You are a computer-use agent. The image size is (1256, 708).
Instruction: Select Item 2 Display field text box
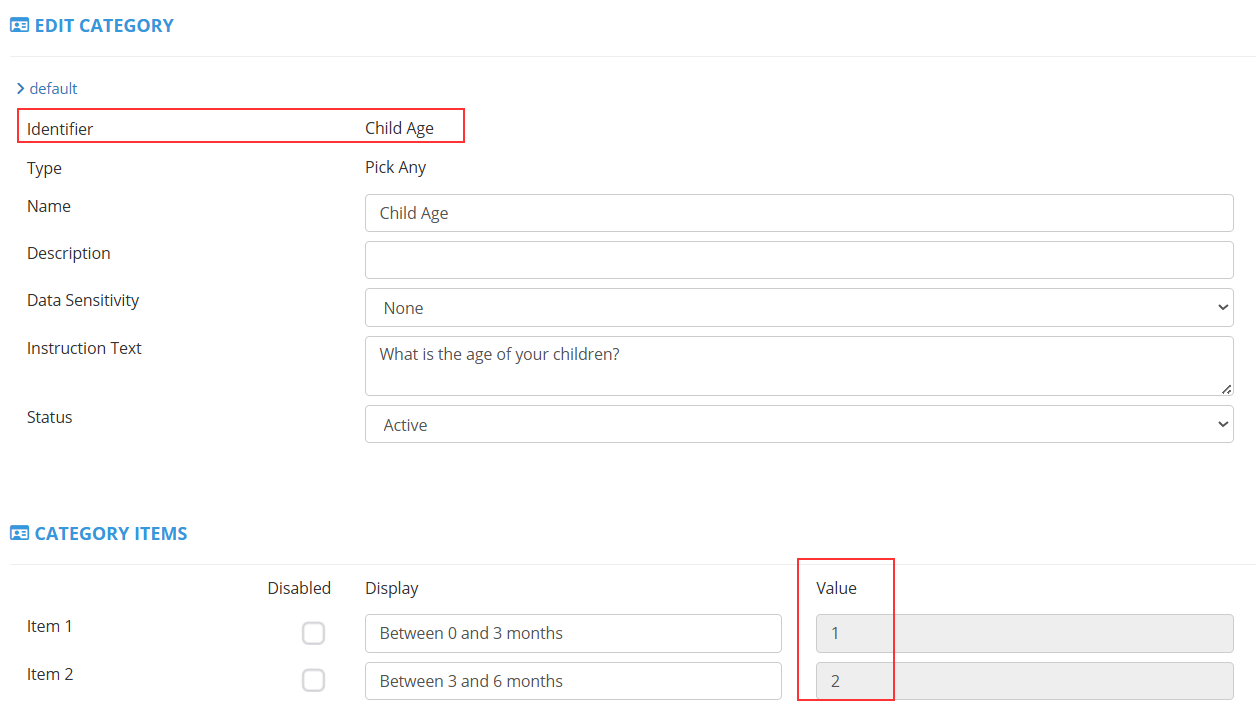point(573,681)
